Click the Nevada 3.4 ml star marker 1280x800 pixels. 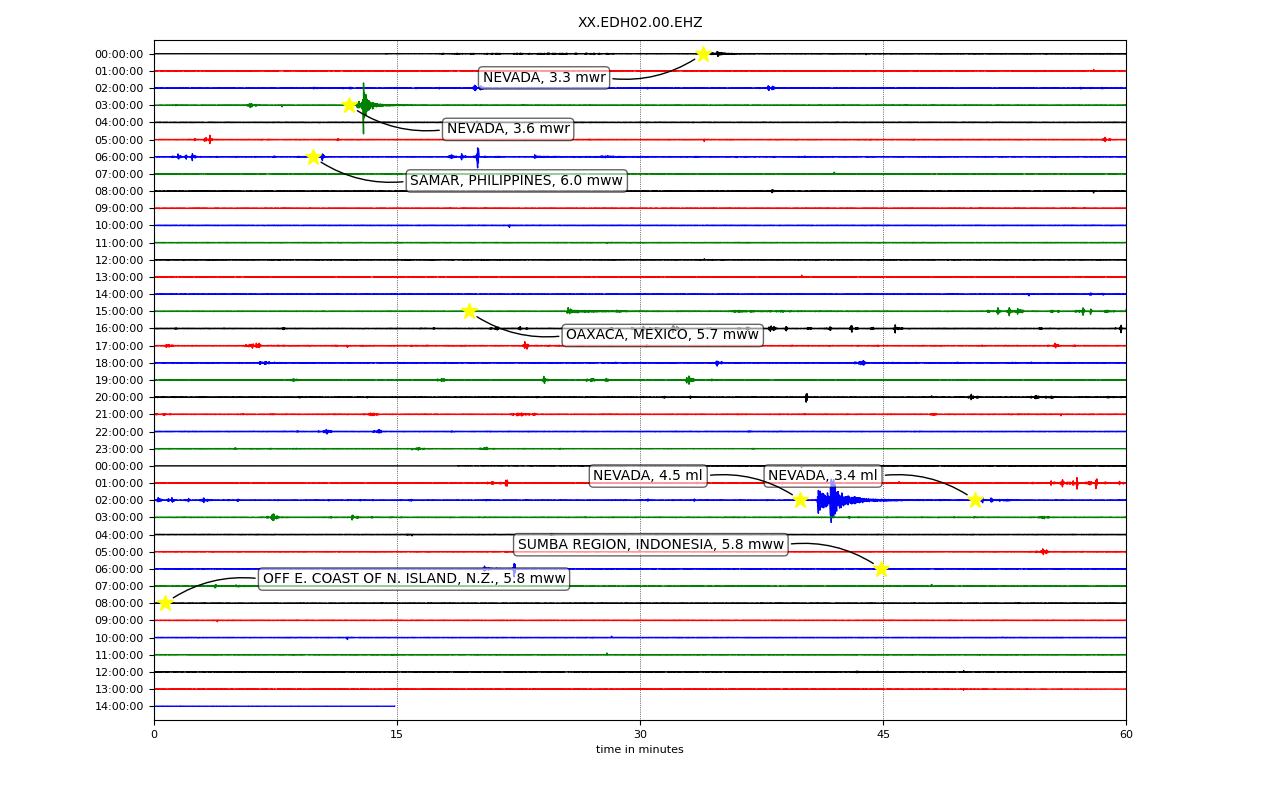(975, 500)
